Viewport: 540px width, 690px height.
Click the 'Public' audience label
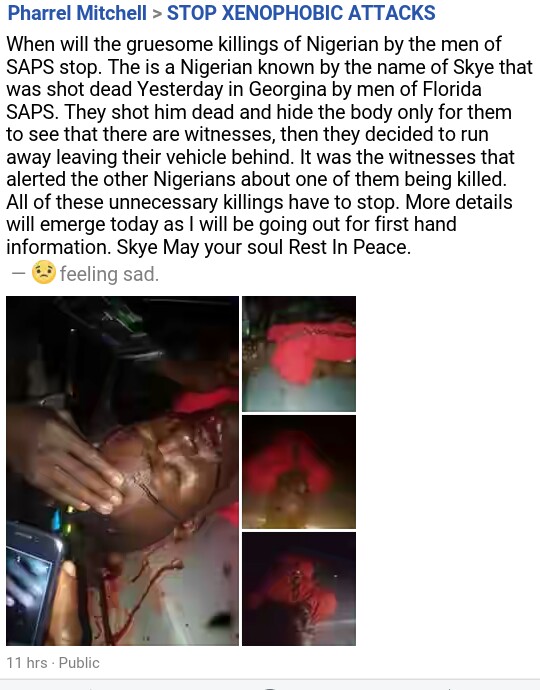79,663
